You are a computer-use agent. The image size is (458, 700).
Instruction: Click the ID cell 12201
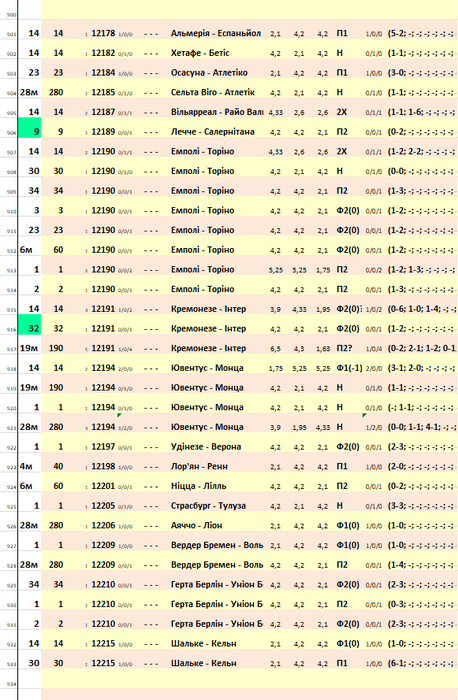[x=103, y=486]
